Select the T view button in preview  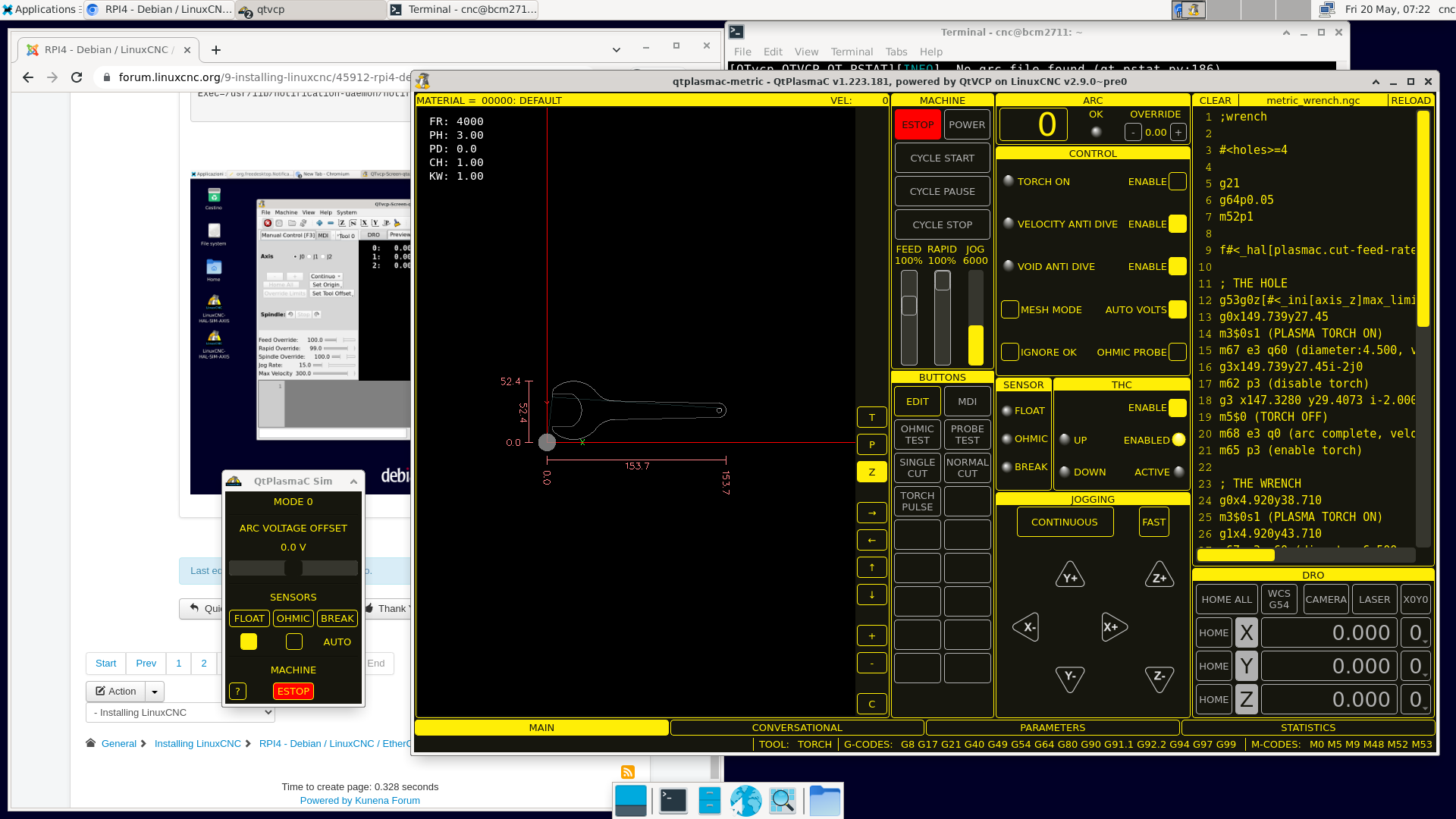[x=872, y=417]
